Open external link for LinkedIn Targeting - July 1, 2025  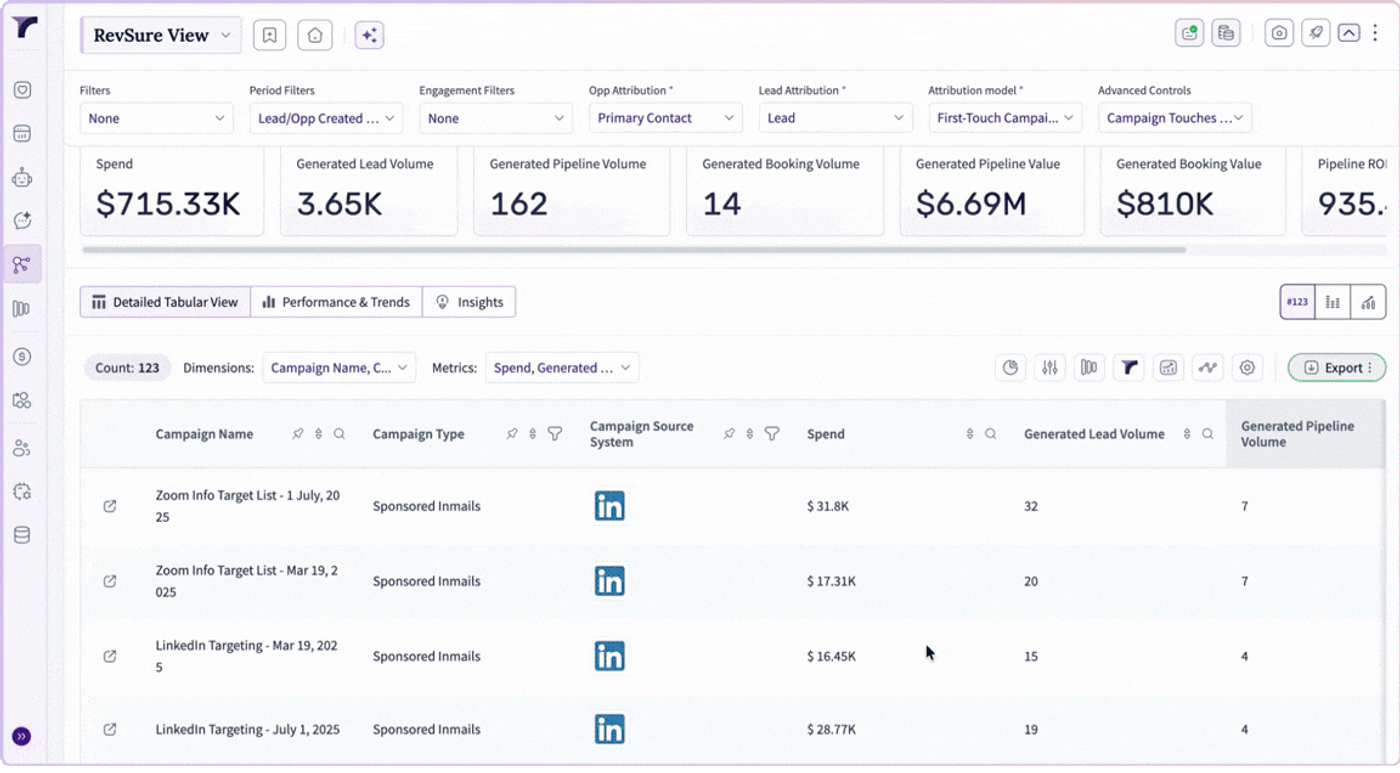click(x=110, y=730)
